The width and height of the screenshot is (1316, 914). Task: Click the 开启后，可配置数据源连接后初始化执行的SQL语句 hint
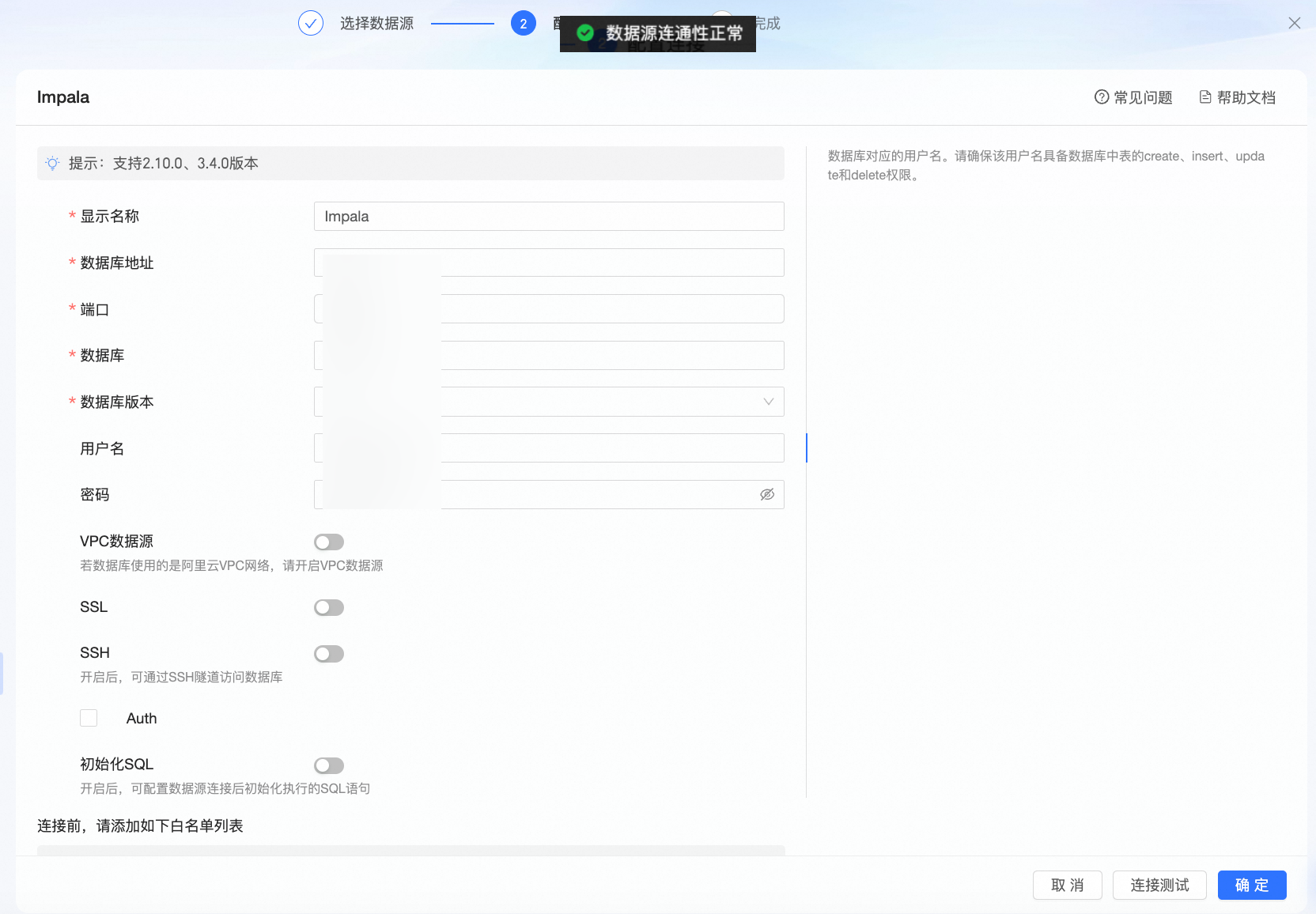[225, 789]
